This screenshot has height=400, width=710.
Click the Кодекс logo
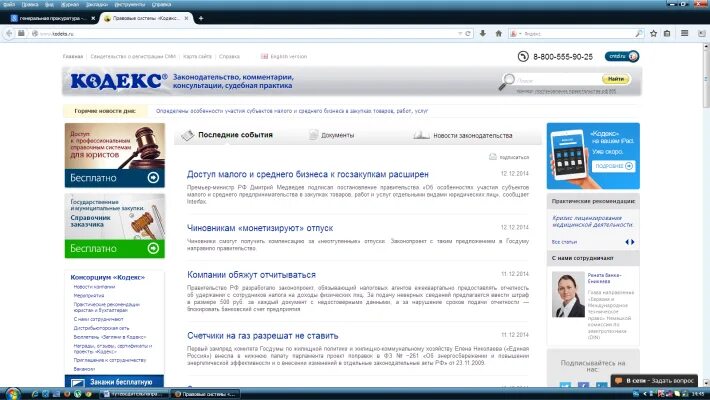(x=119, y=82)
